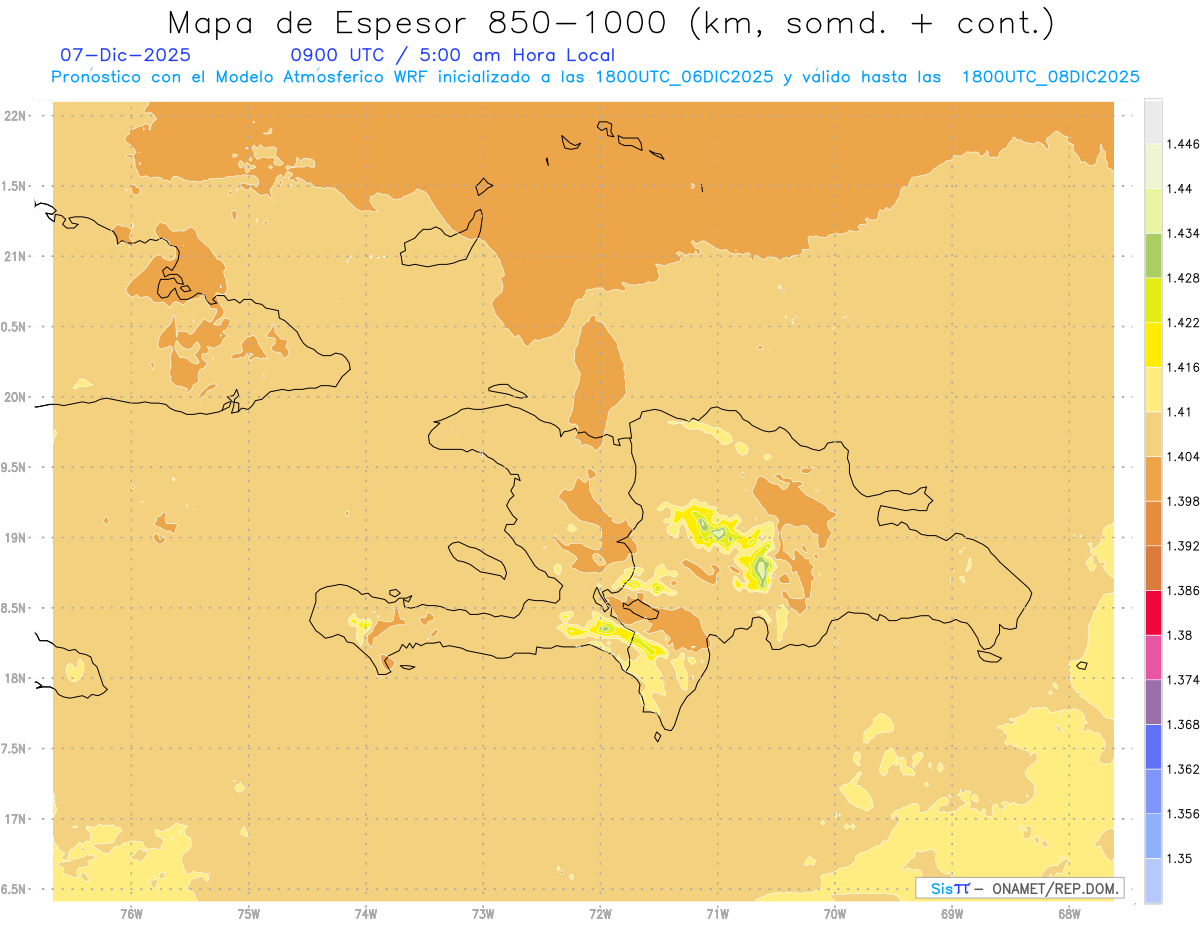
Task: Click the colorbar value '1.398'
Action: pos(1183,501)
